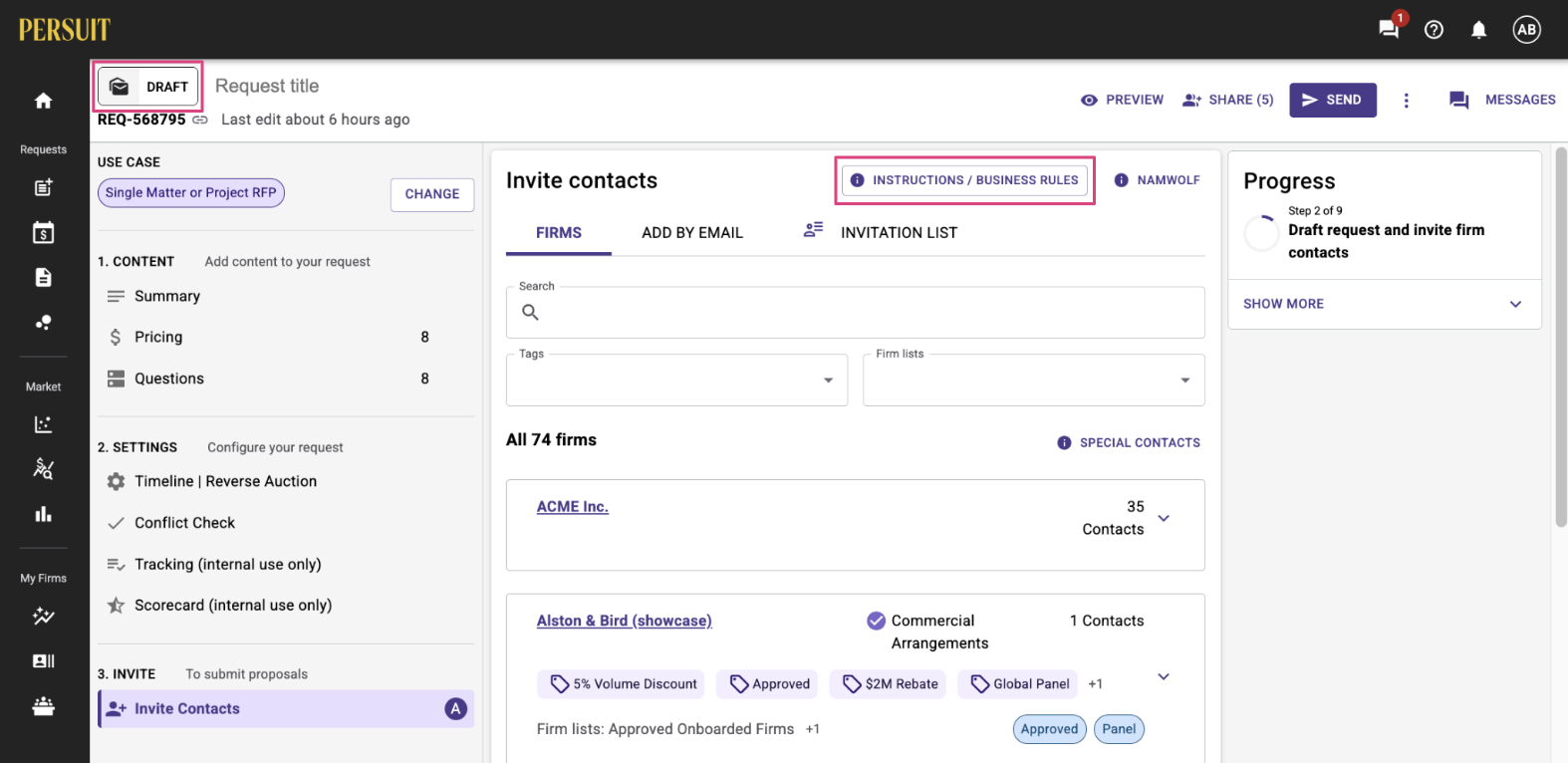The image size is (1568, 763).
Task: Open Alston & Bird (showcase) link
Action: pos(625,621)
